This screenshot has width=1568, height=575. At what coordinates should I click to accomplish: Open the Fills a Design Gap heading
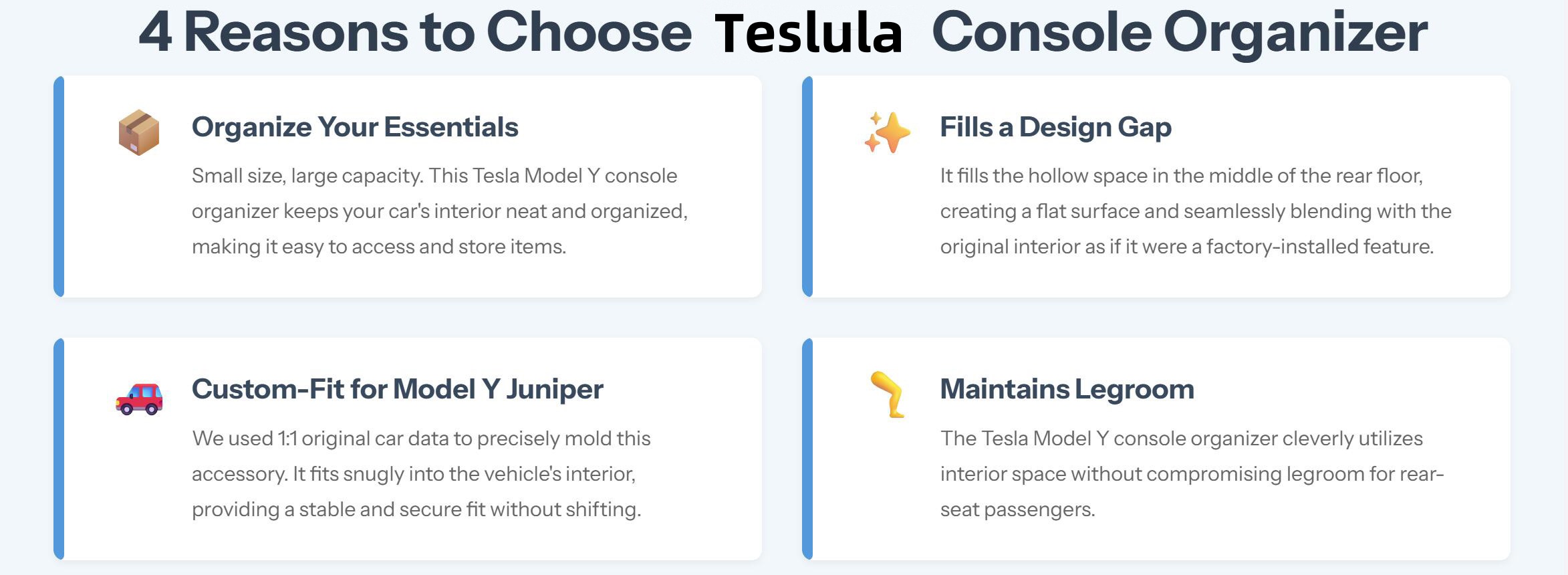tap(1055, 127)
